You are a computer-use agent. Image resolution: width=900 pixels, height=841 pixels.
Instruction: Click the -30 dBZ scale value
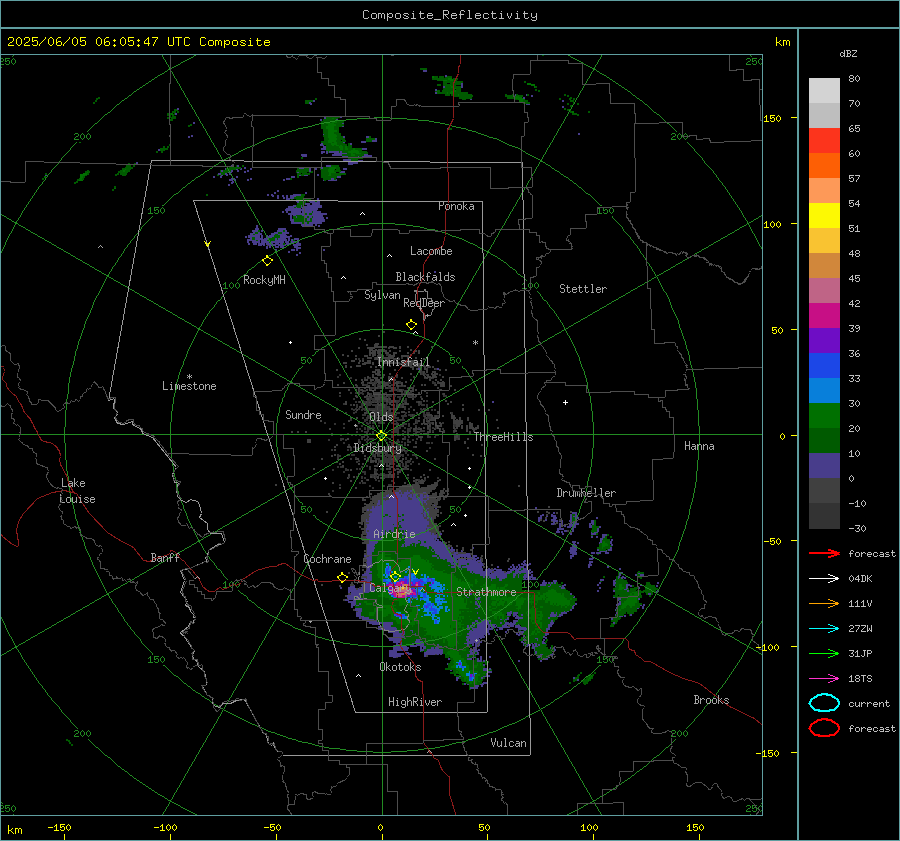click(857, 528)
